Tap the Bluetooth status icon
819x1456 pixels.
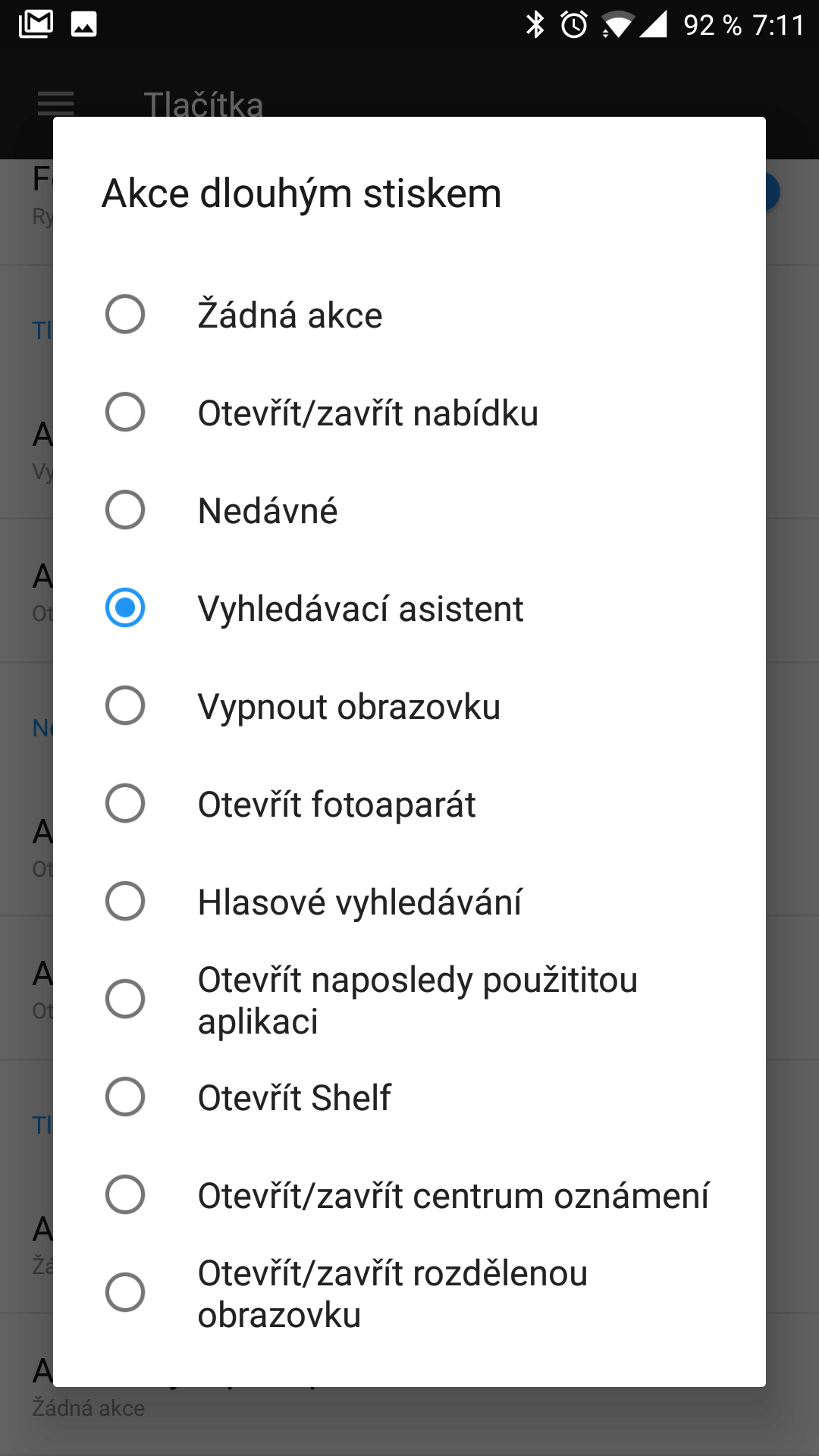[535, 24]
